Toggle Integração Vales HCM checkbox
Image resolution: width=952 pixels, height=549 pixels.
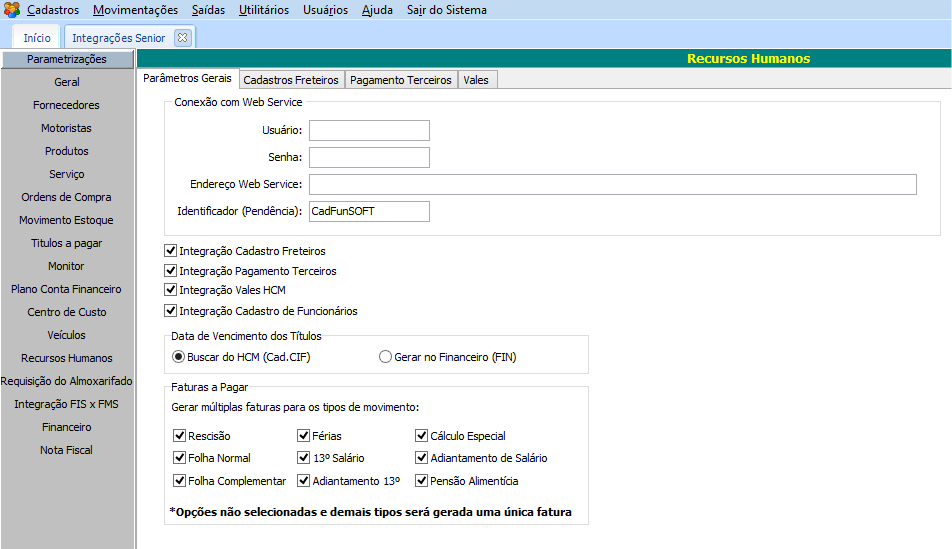pos(171,290)
